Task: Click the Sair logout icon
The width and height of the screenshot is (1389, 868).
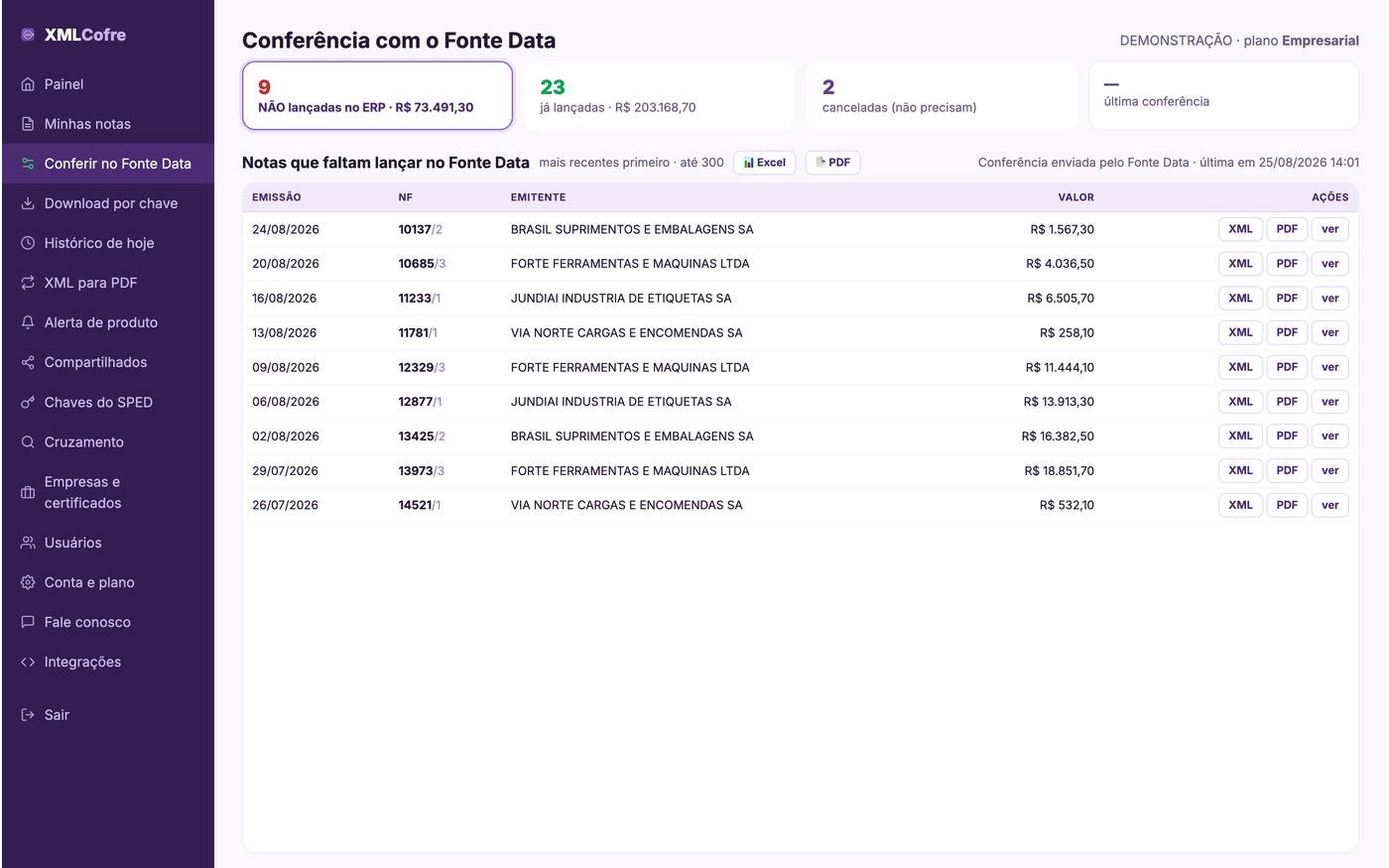Action: tap(28, 714)
